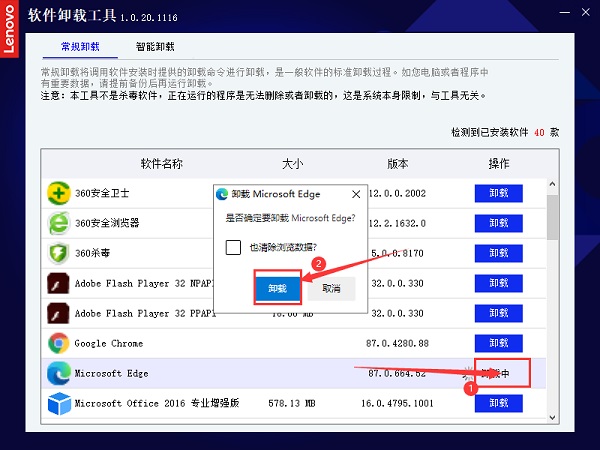Viewport: 600px width, 450px height.
Task: Select the Microsoft Edge name text
Action: coord(111,373)
